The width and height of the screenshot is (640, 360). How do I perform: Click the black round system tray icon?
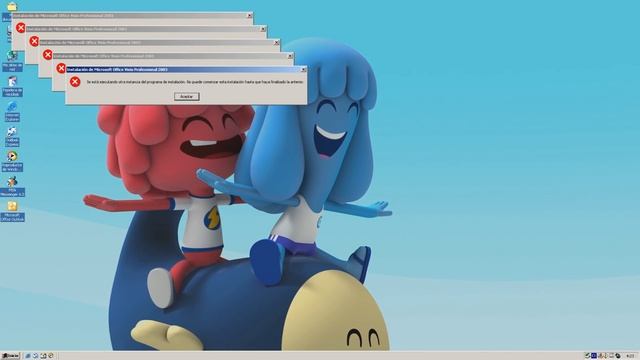tap(618, 356)
